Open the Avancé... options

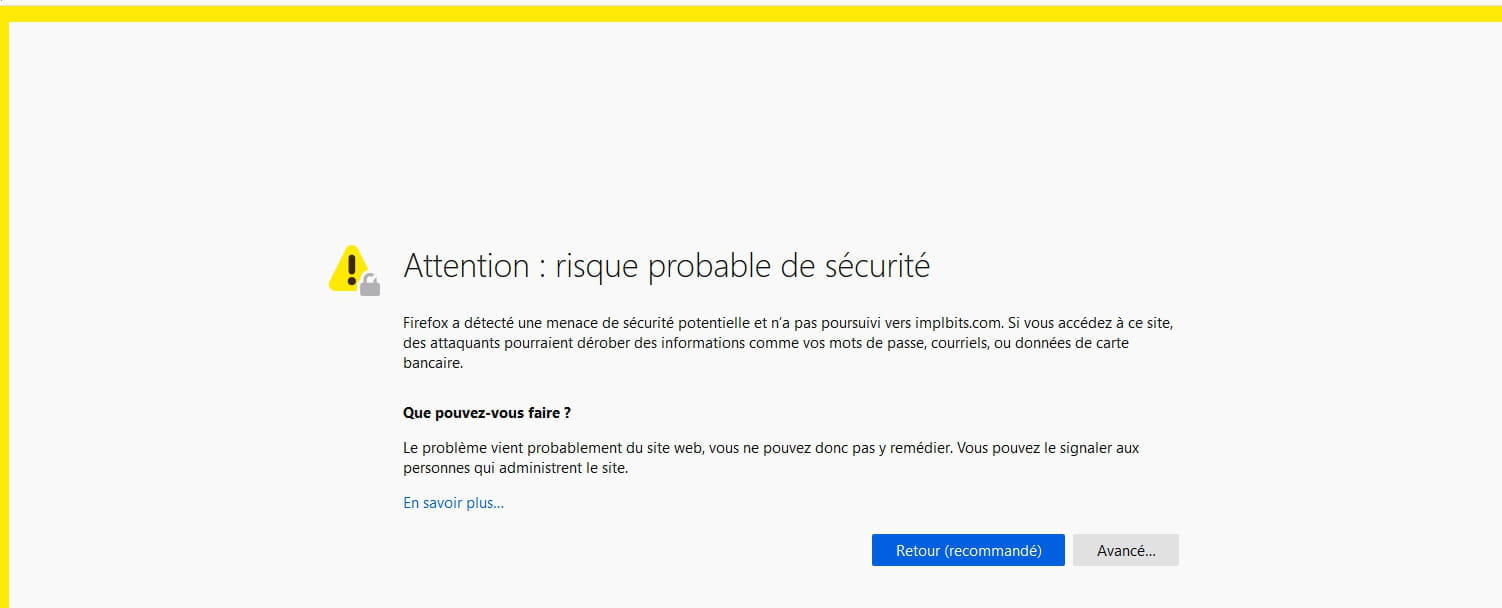click(x=1126, y=550)
